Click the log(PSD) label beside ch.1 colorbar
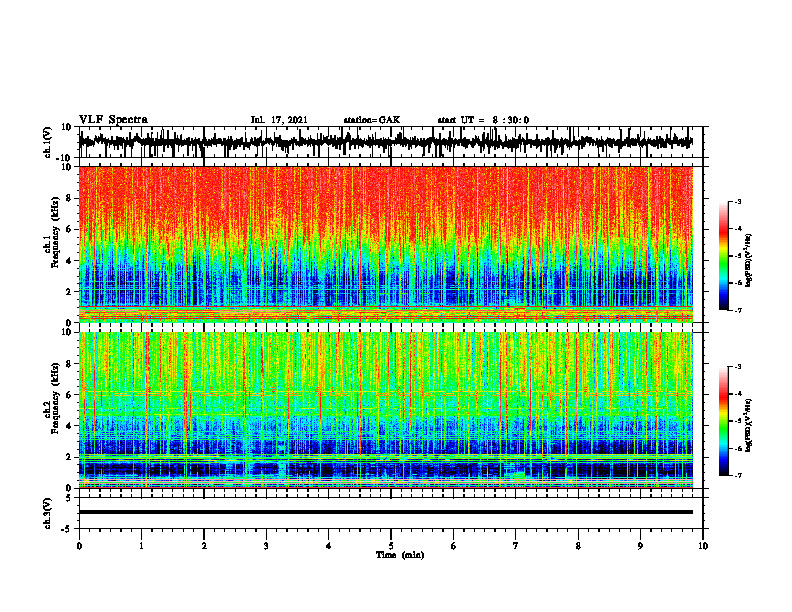This screenshot has height=612, width=792. 749,260
